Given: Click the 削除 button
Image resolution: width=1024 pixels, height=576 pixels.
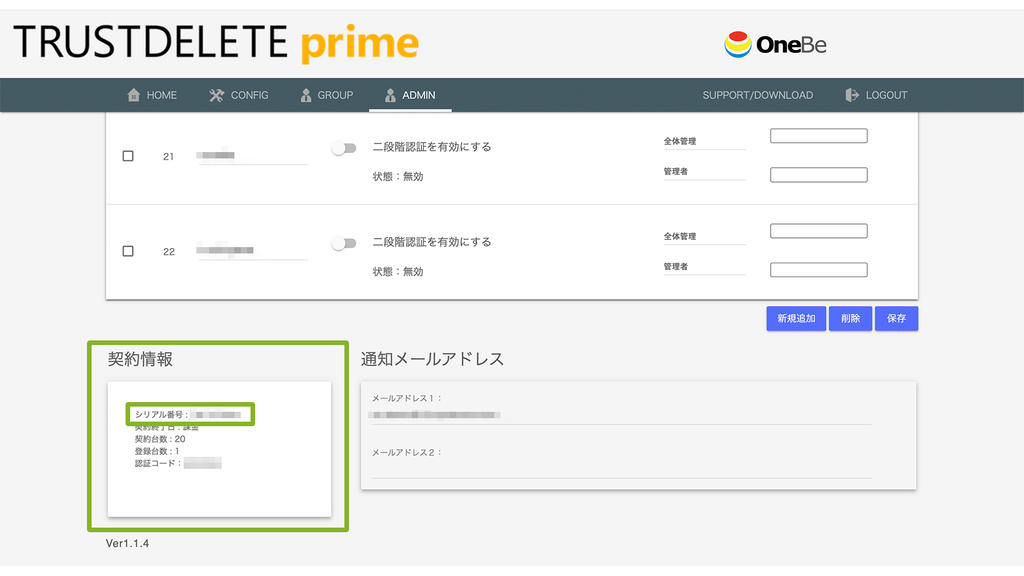Looking at the screenshot, I should [x=850, y=319].
